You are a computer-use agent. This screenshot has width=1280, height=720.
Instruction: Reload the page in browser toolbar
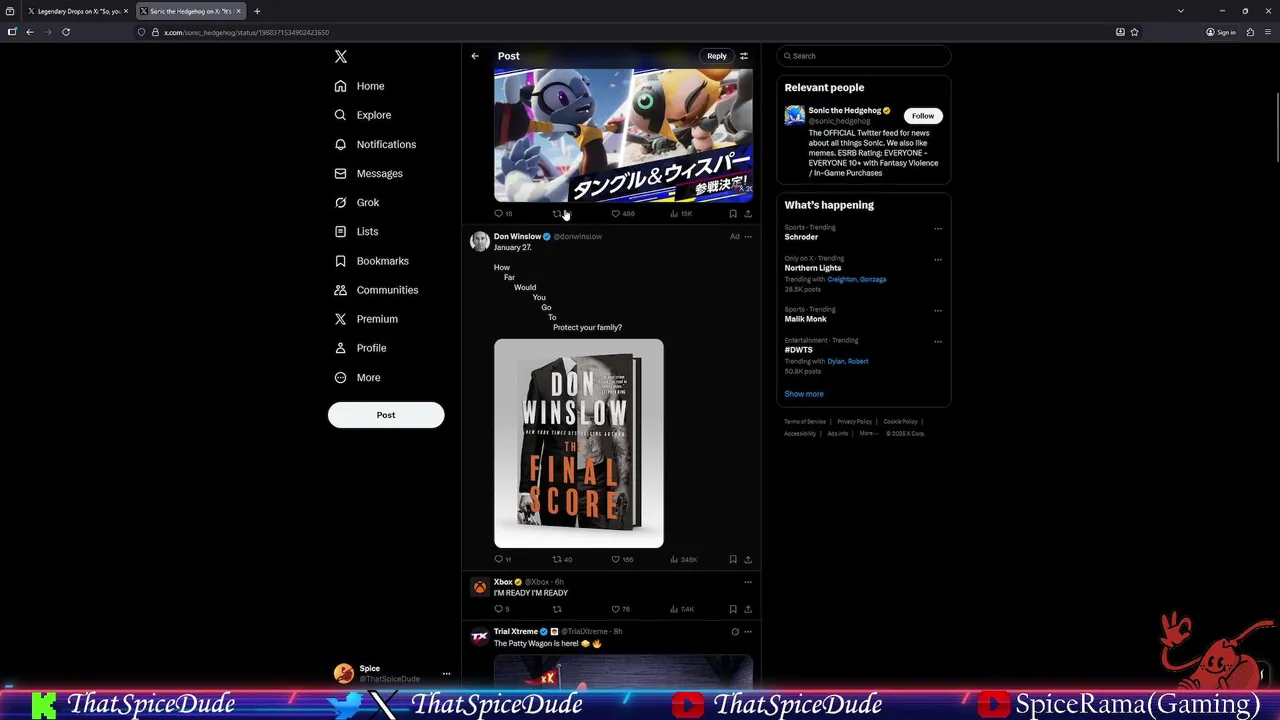[x=66, y=32]
